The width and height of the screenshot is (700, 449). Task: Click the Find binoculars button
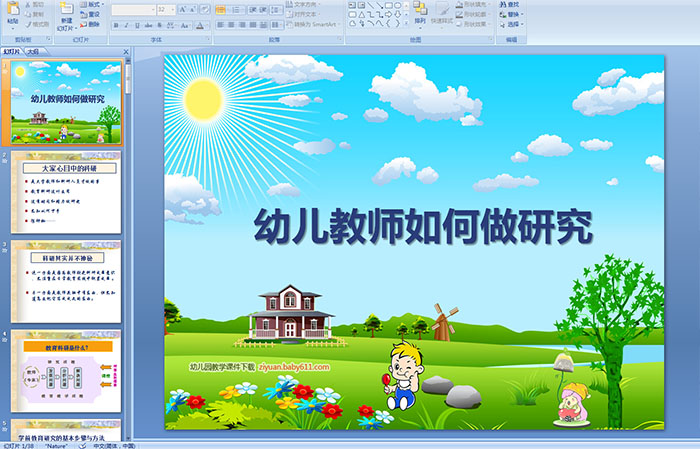point(509,4)
